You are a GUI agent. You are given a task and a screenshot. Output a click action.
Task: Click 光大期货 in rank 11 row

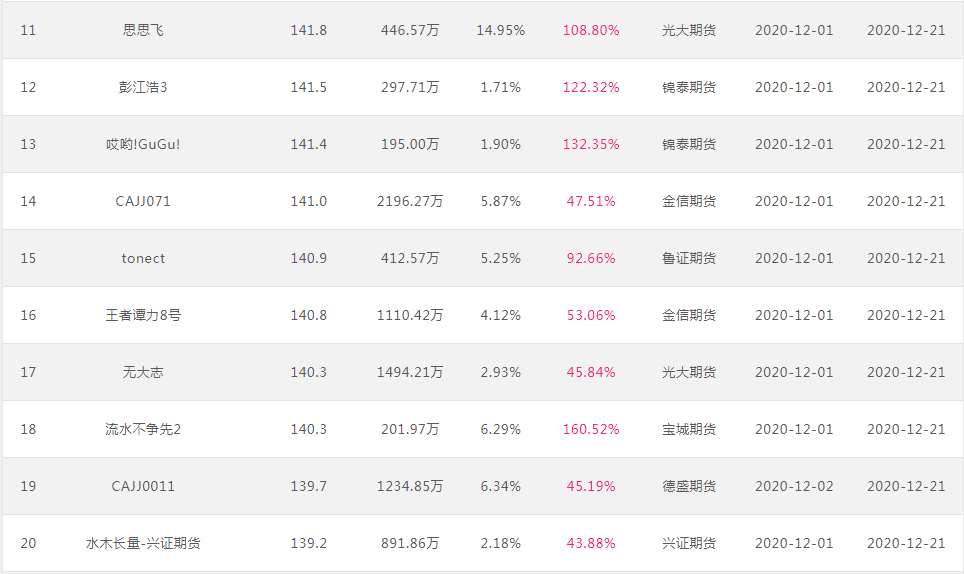coord(689,30)
